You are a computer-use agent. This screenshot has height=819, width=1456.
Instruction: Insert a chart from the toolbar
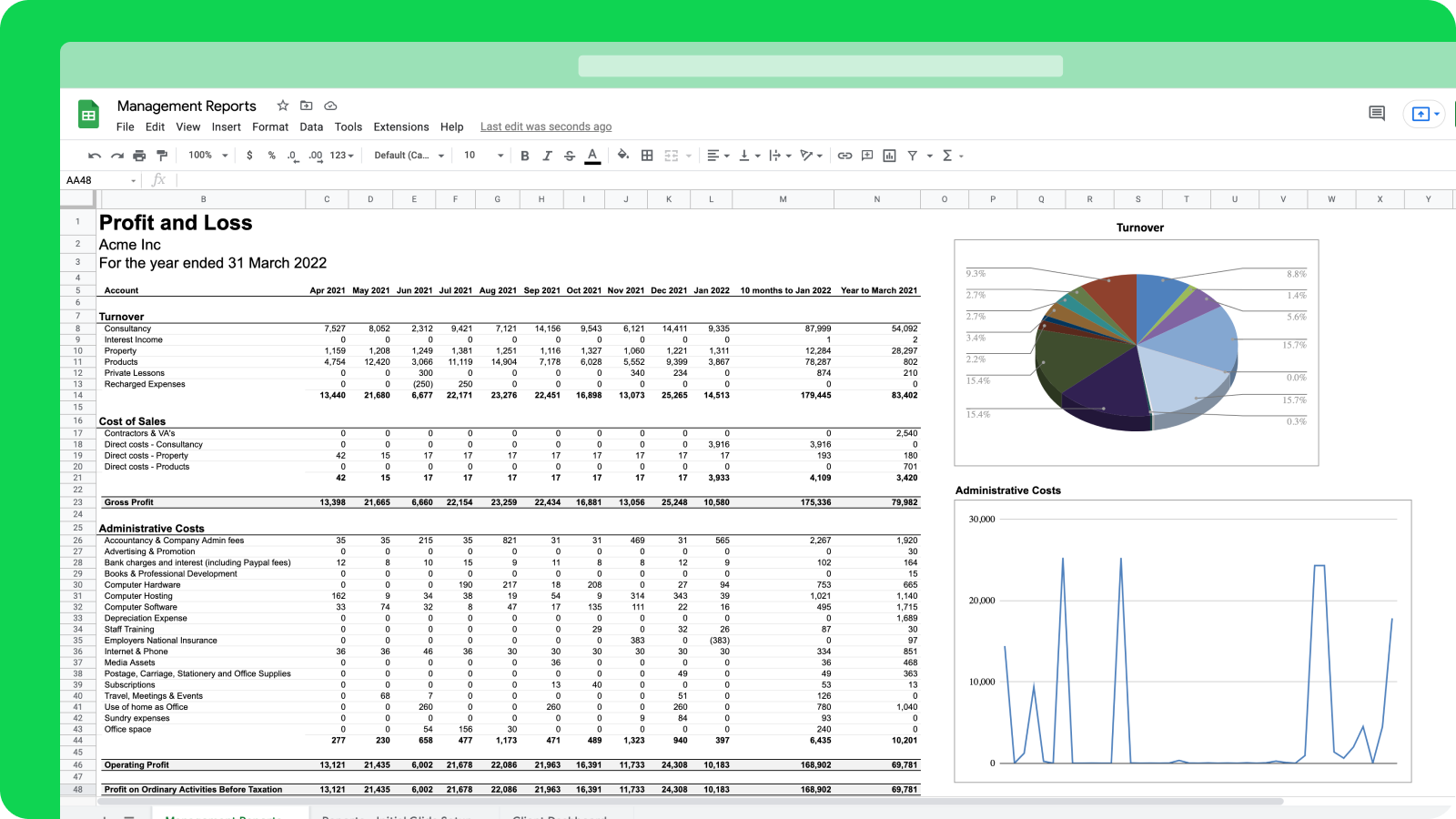(x=889, y=156)
